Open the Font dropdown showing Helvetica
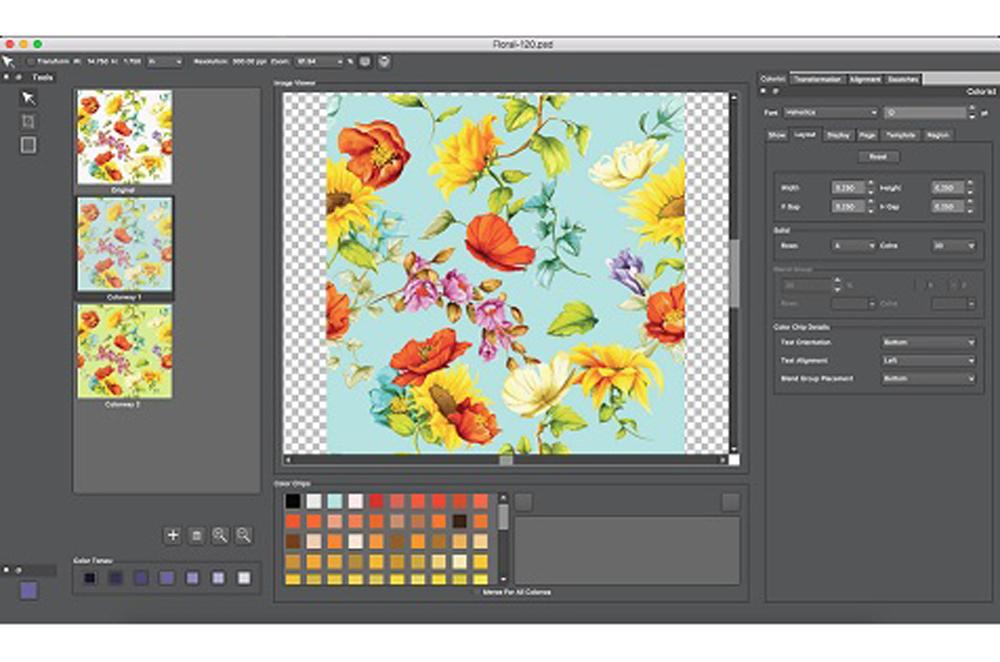The height and width of the screenshot is (662, 1000). (x=831, y=112)
